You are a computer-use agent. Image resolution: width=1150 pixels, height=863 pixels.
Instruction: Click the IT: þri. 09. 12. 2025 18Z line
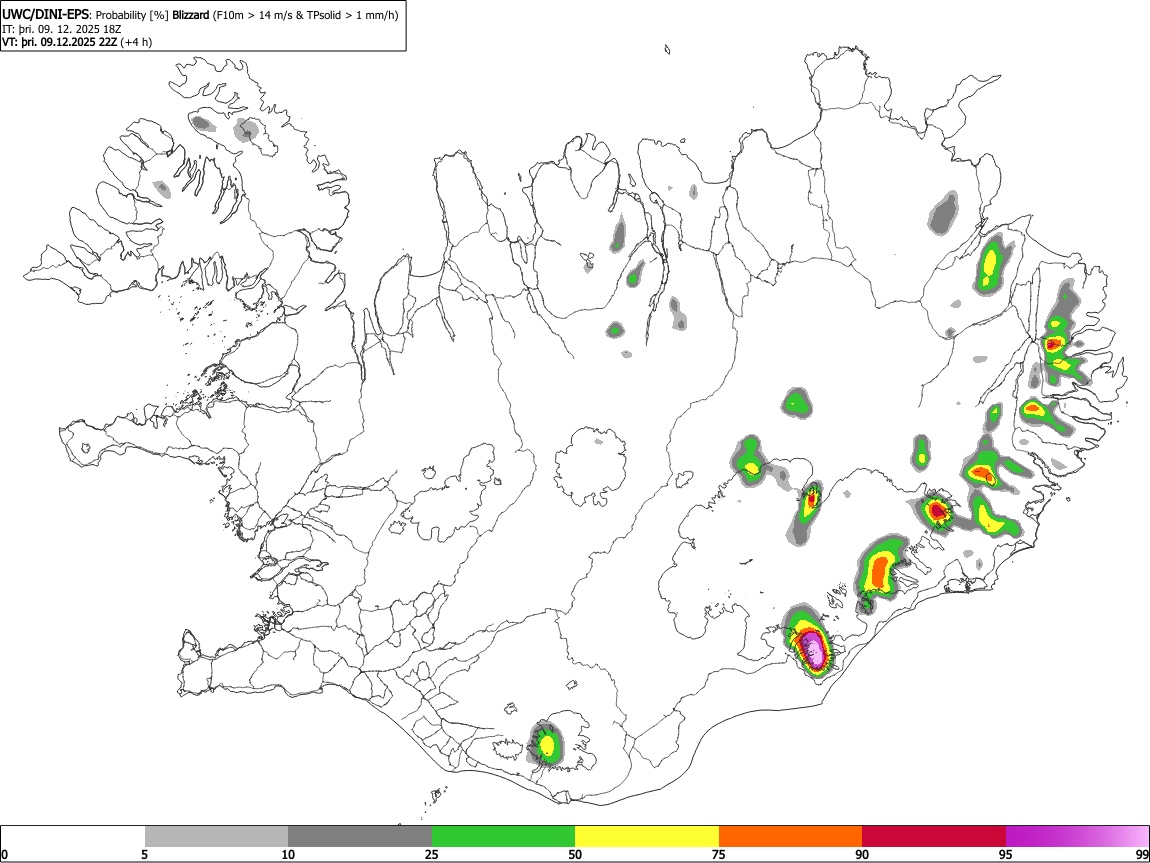click(x=62, y=29)
